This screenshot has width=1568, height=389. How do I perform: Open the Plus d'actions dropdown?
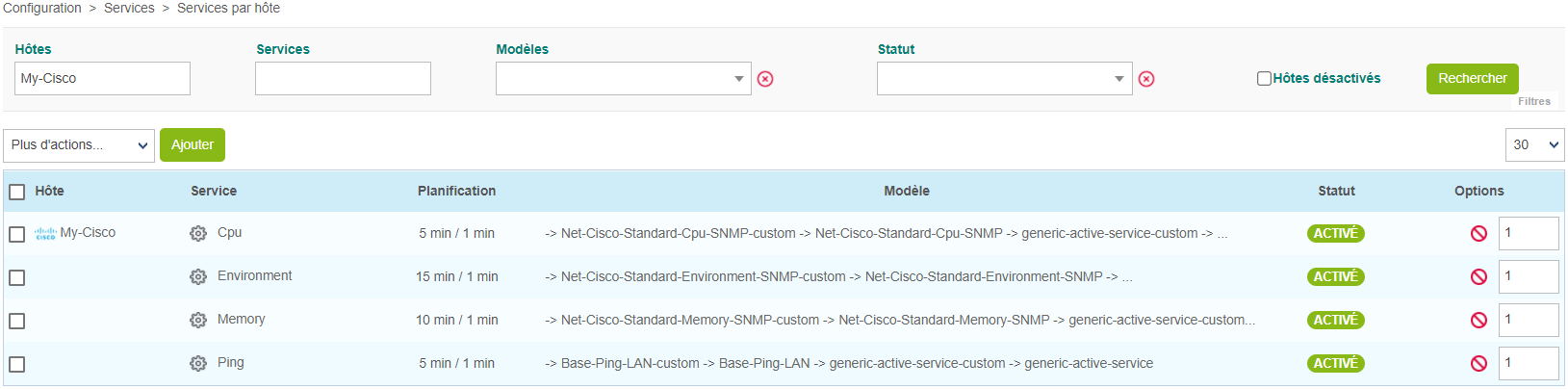pos(79,145)
